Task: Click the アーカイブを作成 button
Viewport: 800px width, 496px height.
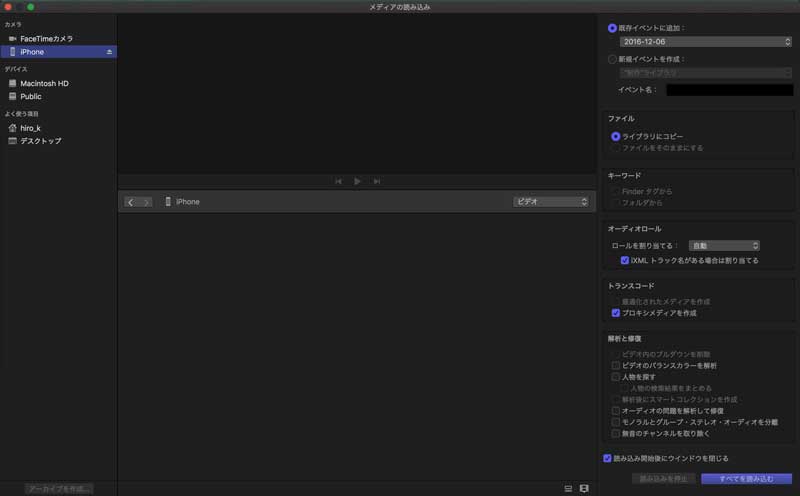Action: point(59,489)
